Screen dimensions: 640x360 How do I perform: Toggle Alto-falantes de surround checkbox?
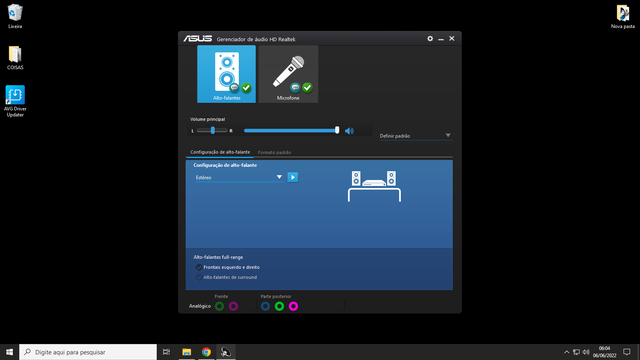(x=199, y=277)
